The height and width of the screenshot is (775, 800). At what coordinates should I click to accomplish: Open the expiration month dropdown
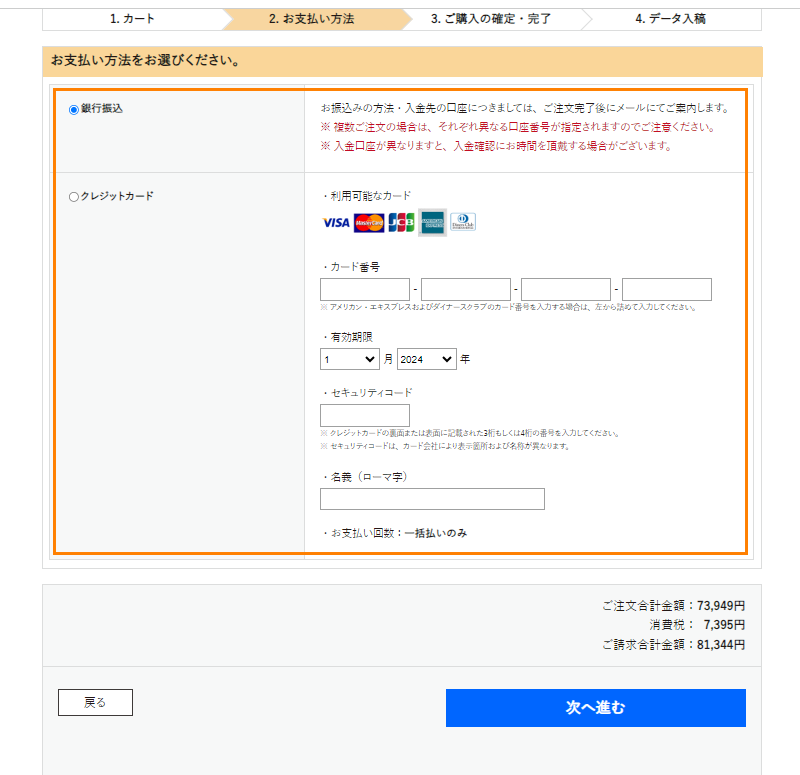click(x=349, y=359)
